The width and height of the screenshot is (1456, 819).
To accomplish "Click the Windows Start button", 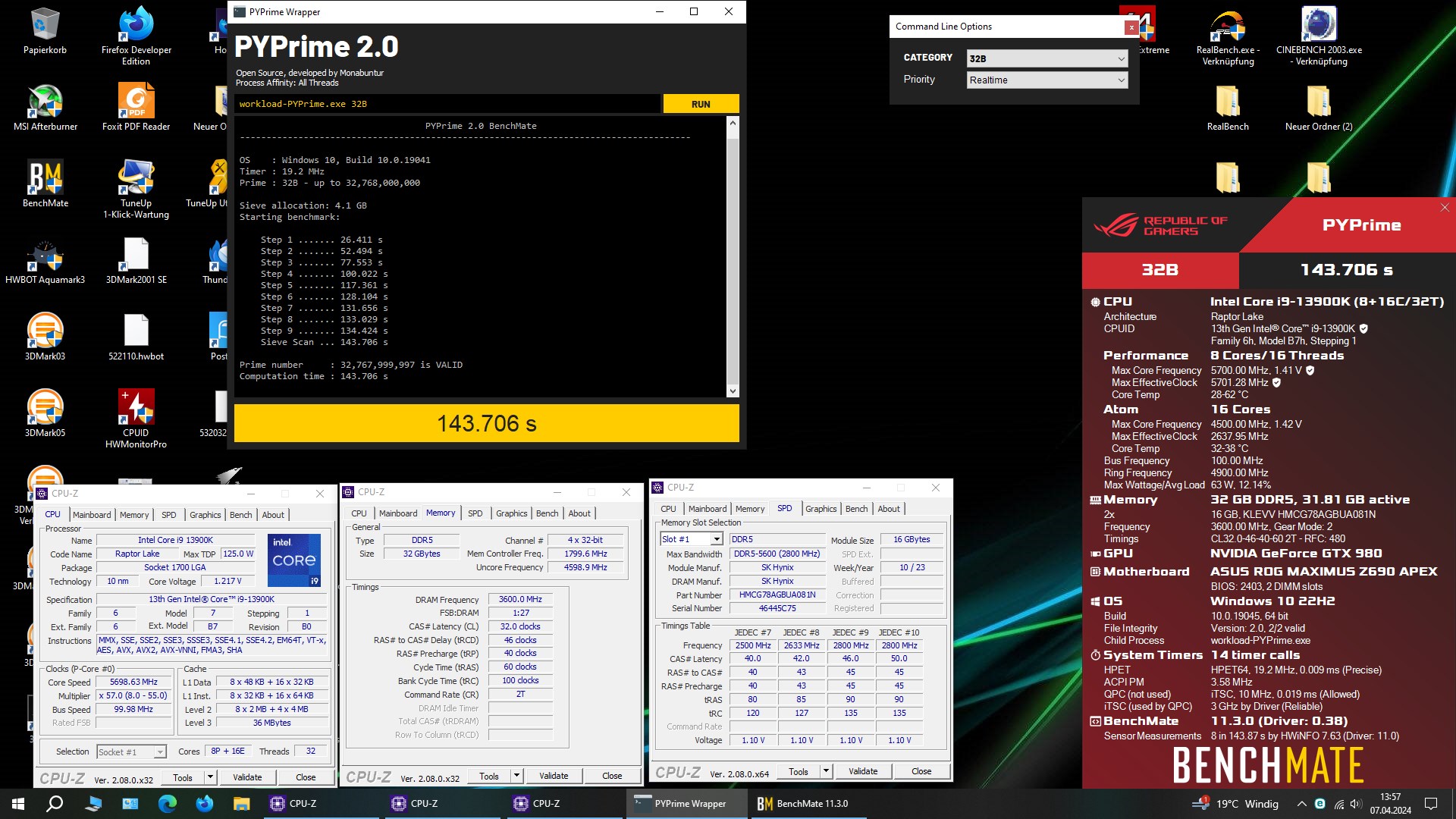I will [18, 803].
